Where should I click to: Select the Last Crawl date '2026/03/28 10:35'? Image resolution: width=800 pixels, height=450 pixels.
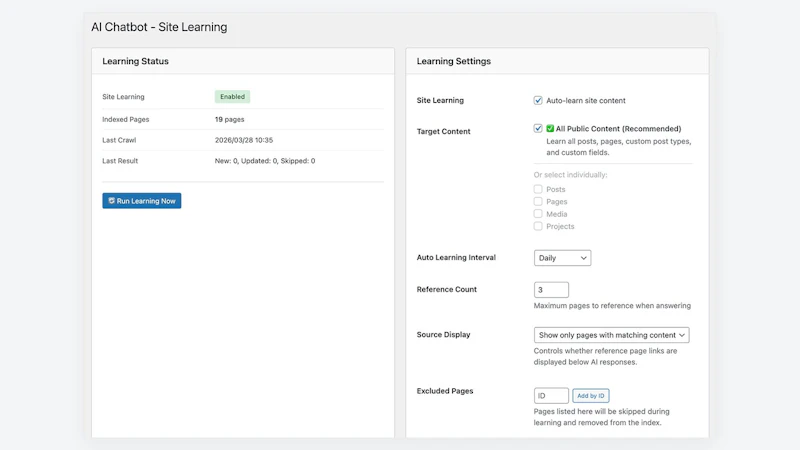tap(244, 140)
